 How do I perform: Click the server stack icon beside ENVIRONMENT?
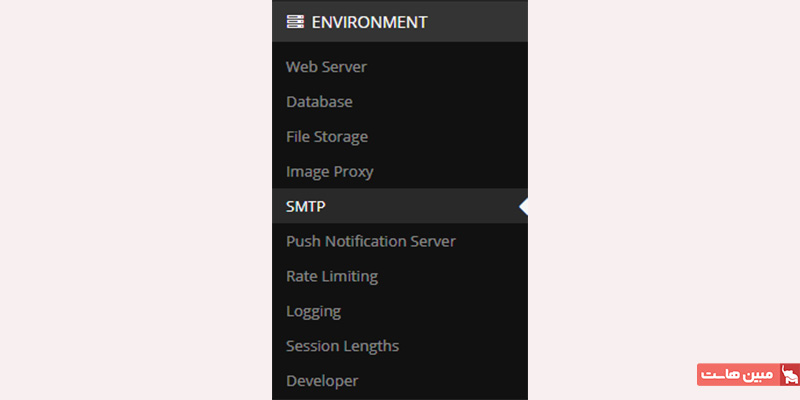(295, 22)
